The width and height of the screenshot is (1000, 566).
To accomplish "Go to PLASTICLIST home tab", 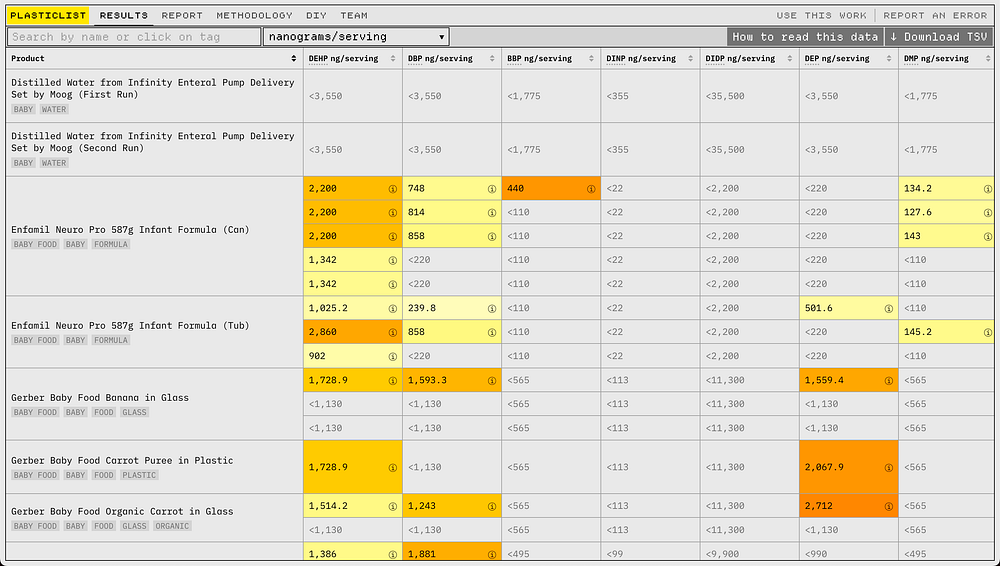I will 48,15.
